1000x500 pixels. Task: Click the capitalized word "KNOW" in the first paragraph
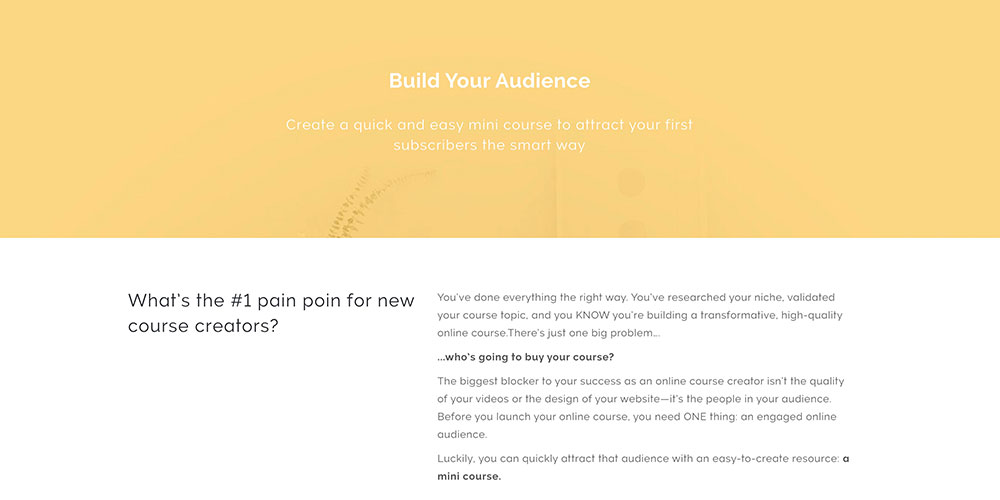(599, 315)
